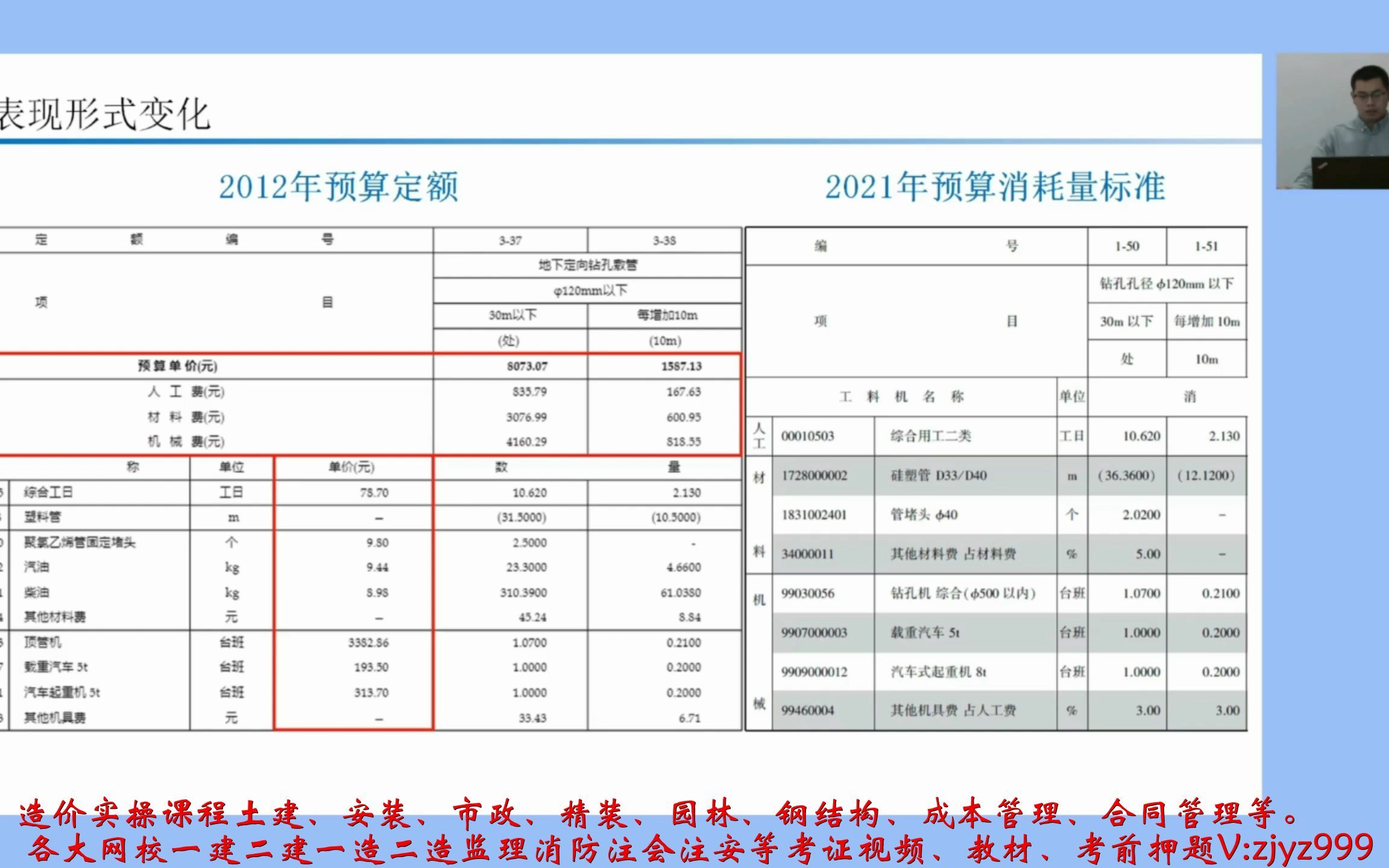Click value 33.43 in 其他机具费 row
The height and width of the screenshot is (868, 1389).
(532, 718)
